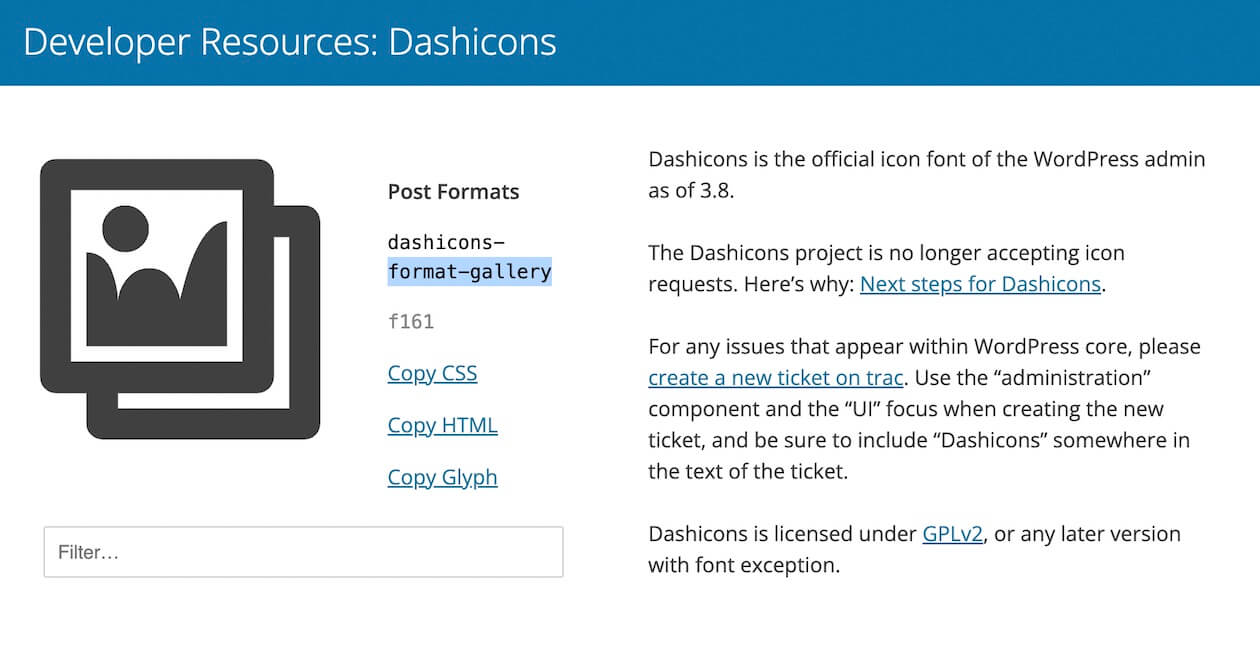Click the Developer Resources: Dashicons header title

(290, 42)
